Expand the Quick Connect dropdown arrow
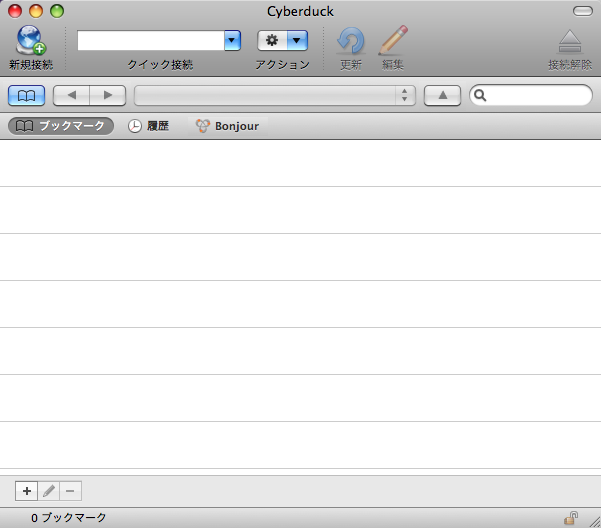Image resolution: width=601 pixels, height=528 pixels. [x=232, y=41]
